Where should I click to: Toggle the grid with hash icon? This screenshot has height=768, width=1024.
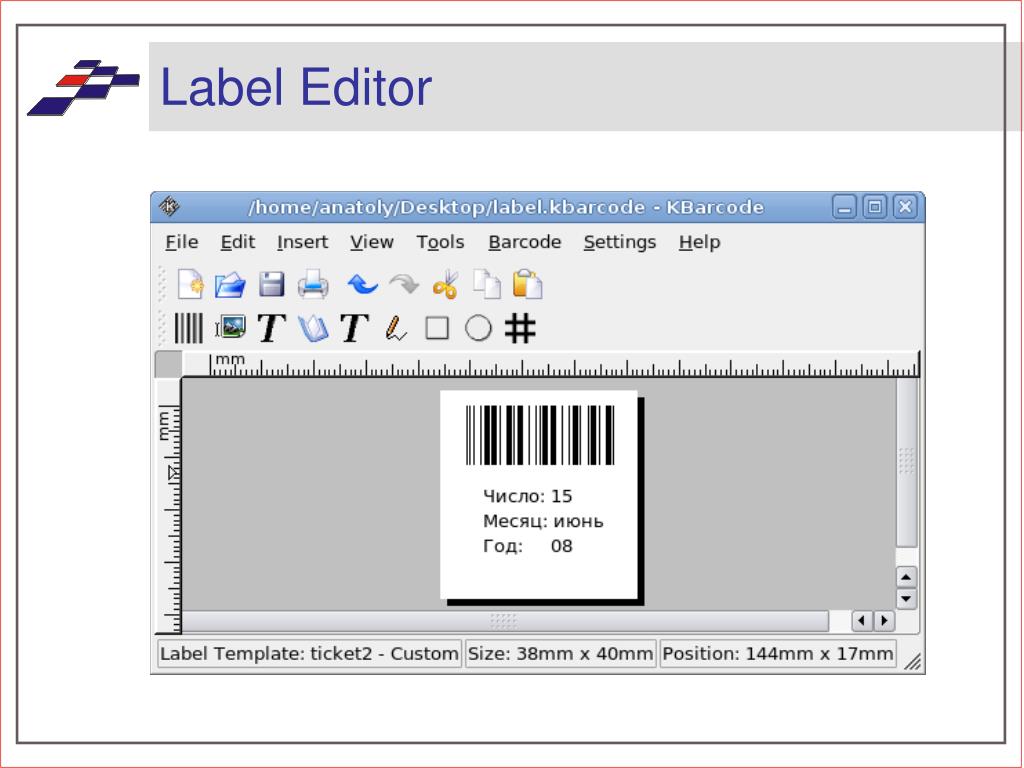coord(520,328)
